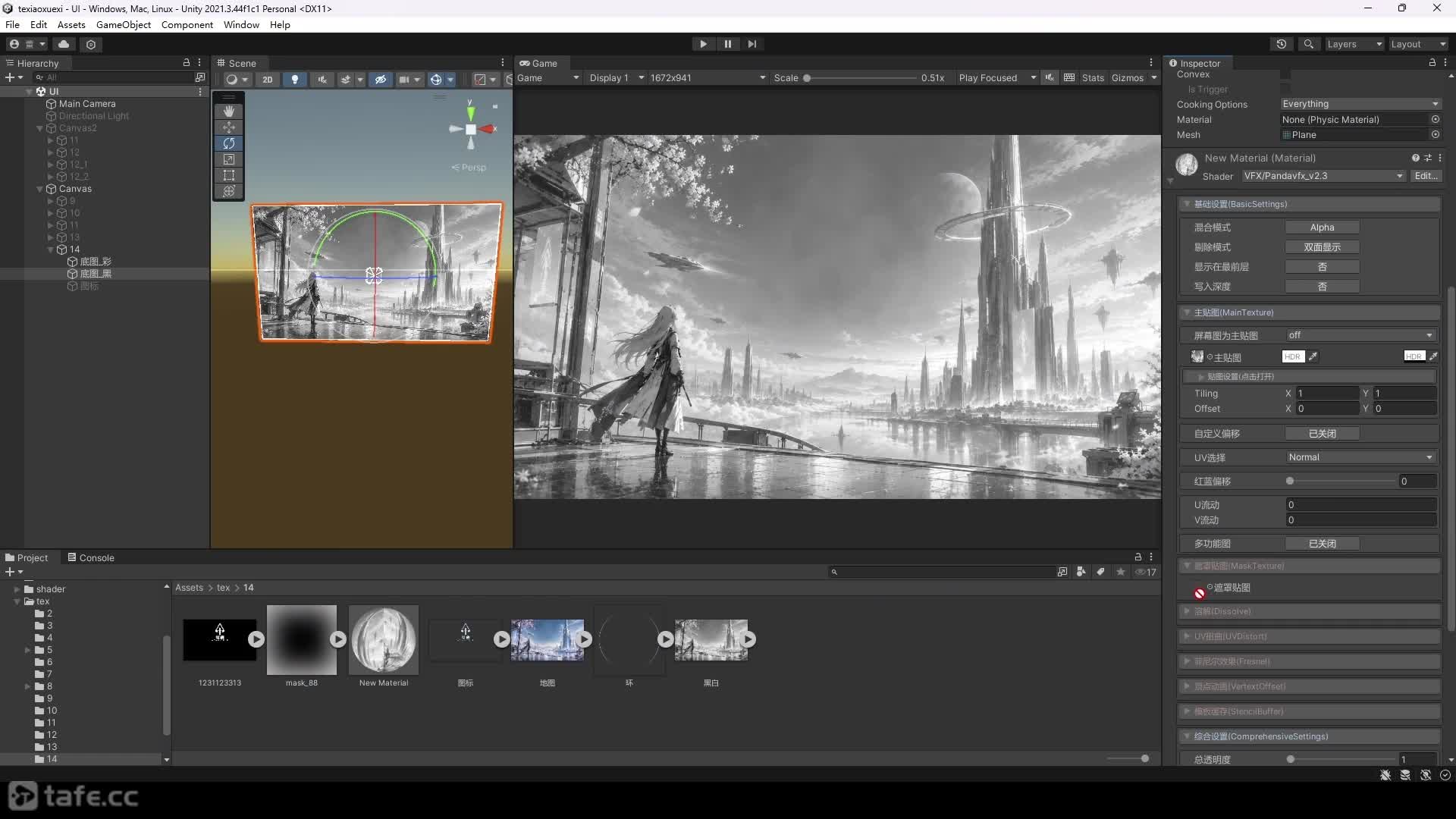Collapse the Canvas2 tree item
The width and height of the screenshot is (1456, 819).
point(39,128)
